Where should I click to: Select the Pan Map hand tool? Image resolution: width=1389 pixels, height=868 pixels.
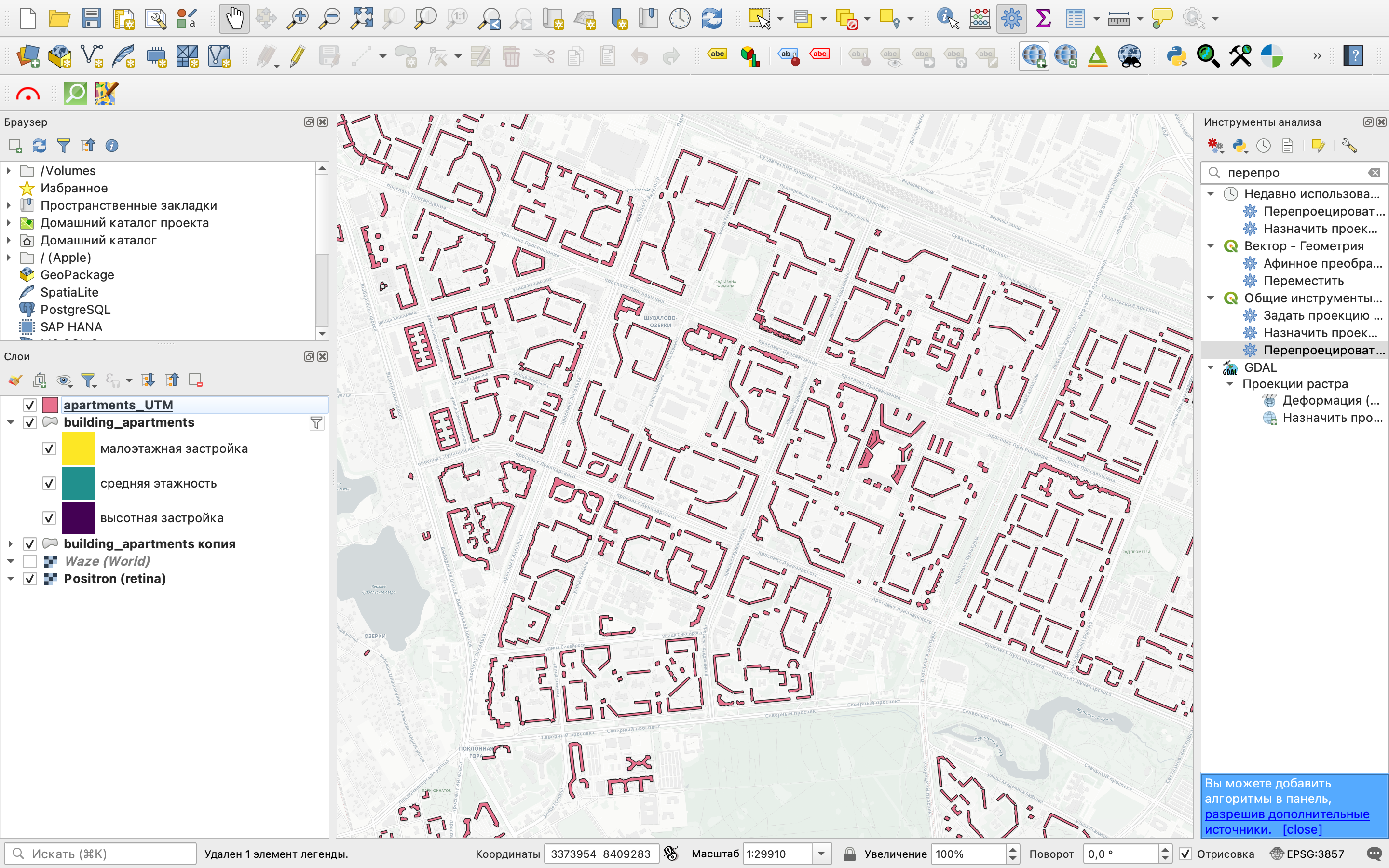pyautogui.click(x=234, y=18)
